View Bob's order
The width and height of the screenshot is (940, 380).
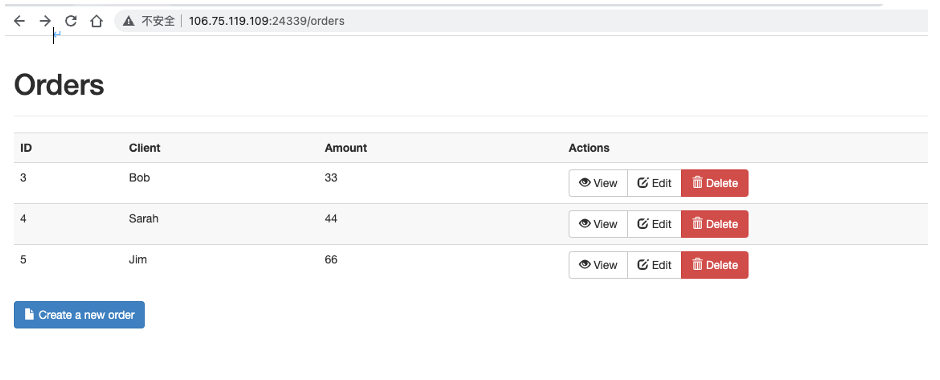tap(598, 183)
